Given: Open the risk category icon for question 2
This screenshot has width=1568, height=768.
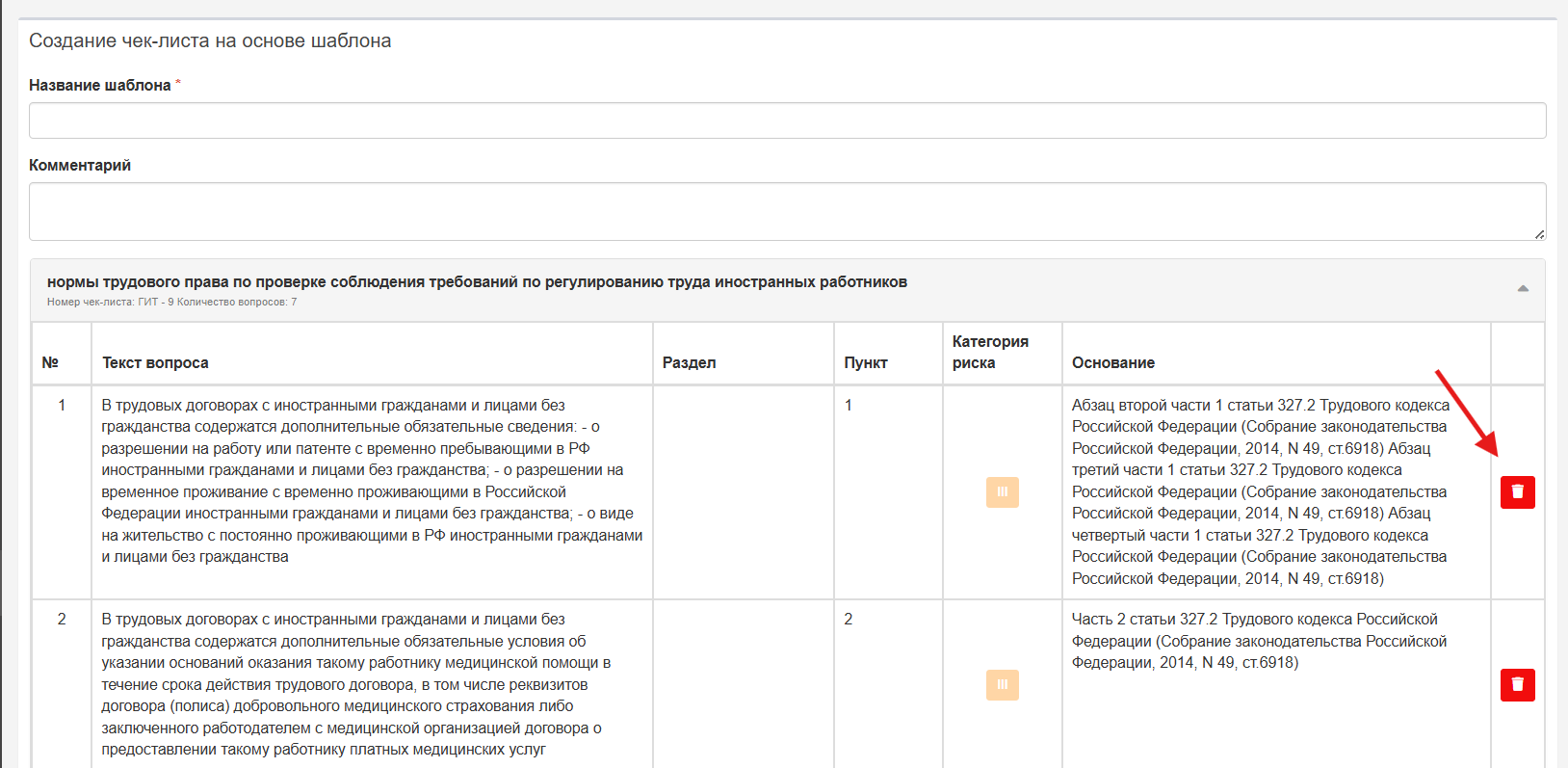Looking at the screenshot, I should (1002, 685).
